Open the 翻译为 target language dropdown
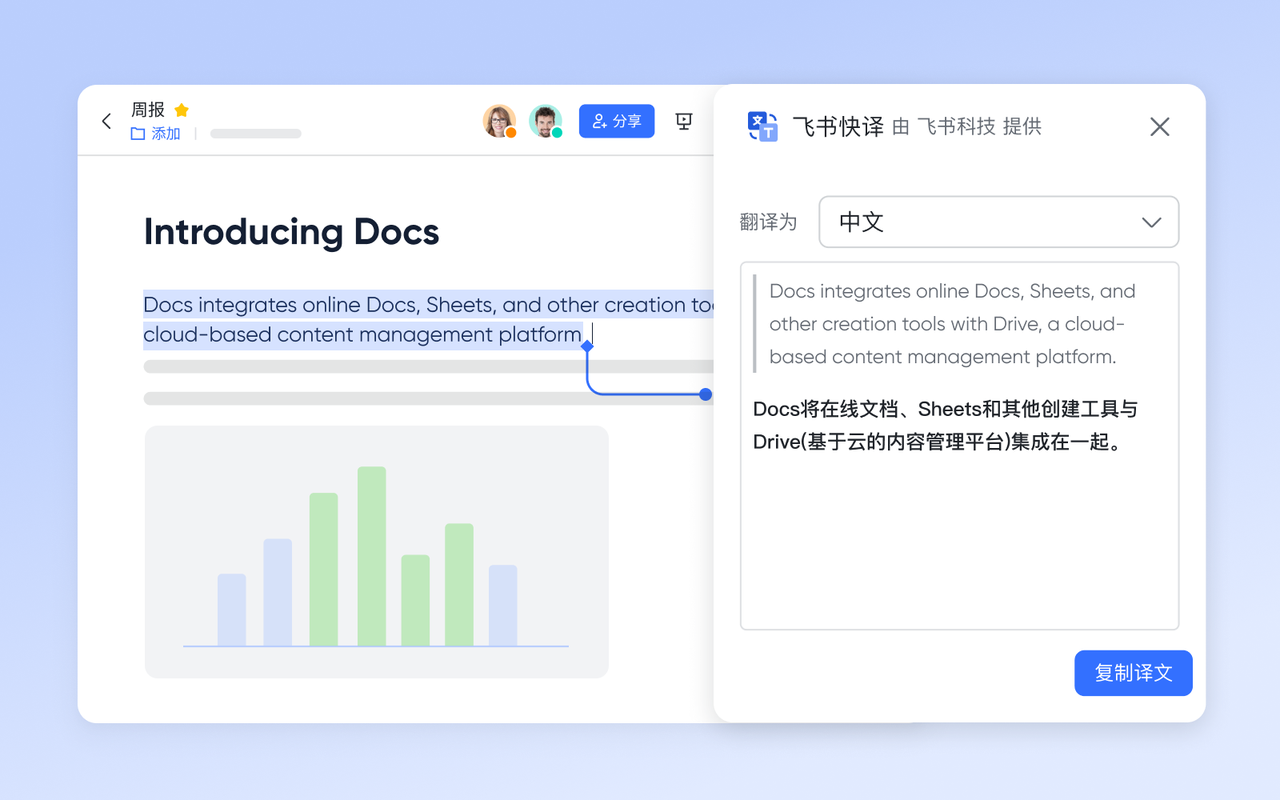 pyautogui.click(x=998, y=222)
